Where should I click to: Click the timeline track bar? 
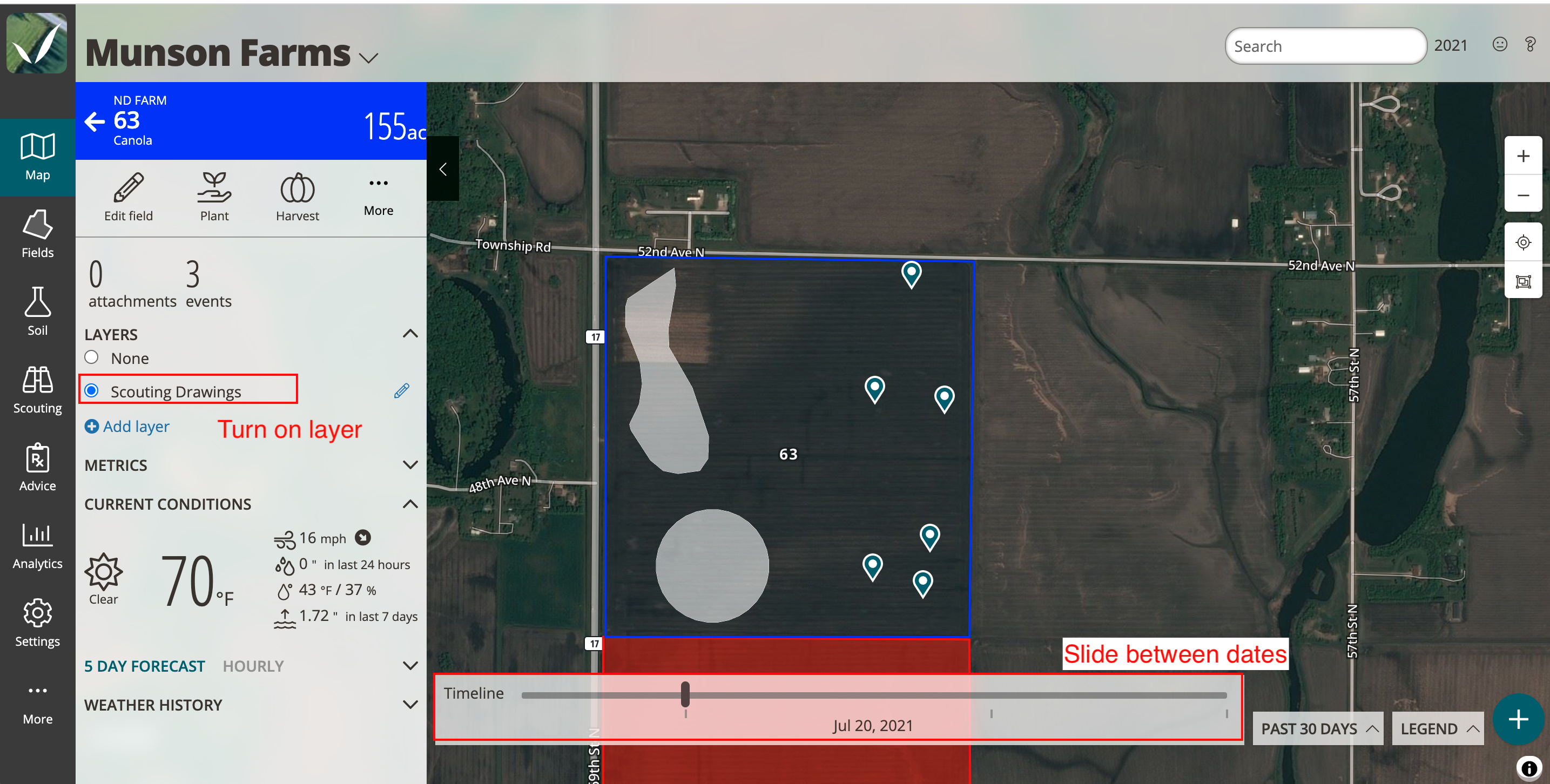coord(874,695)
